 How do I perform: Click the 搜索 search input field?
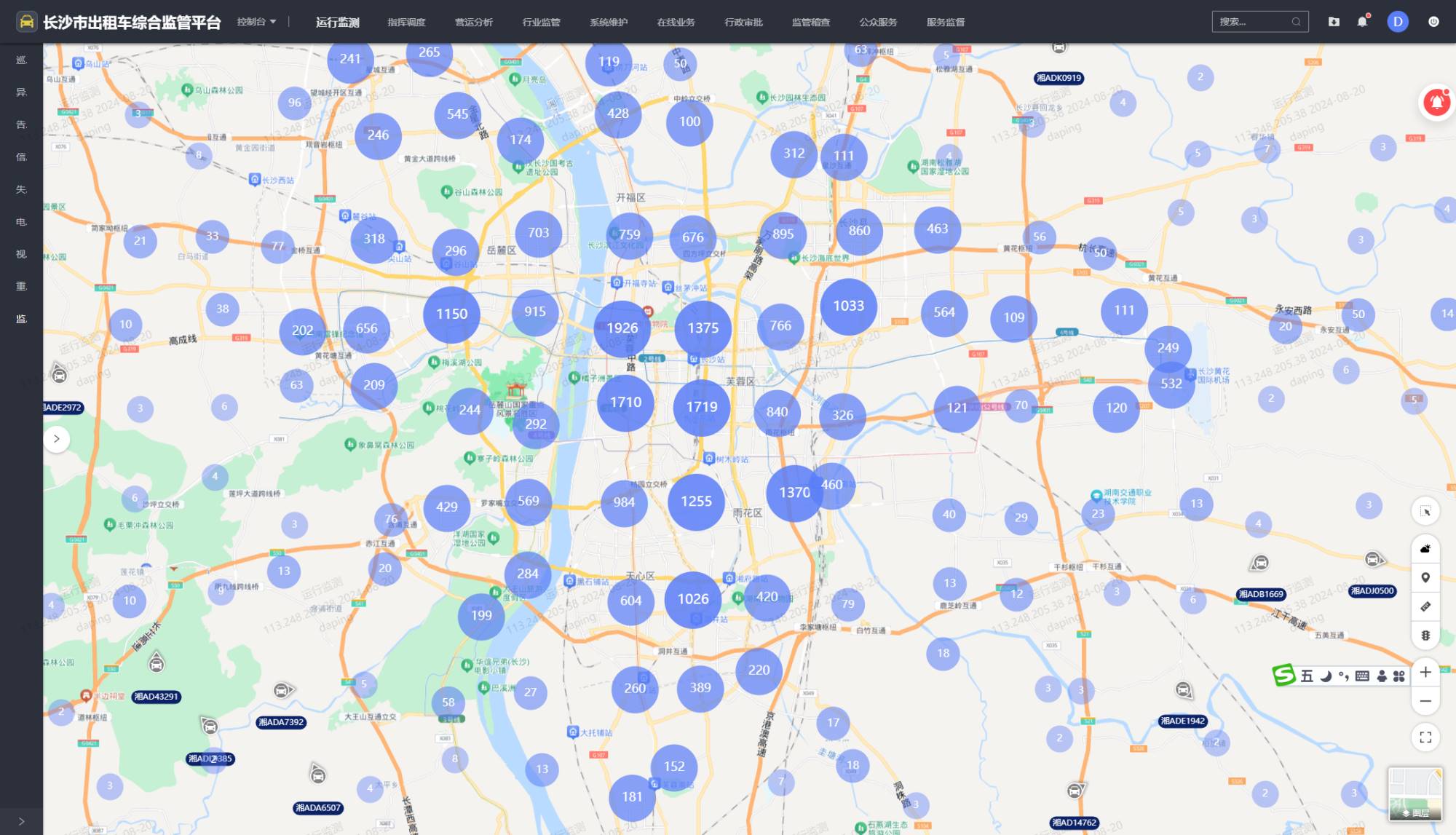(1252, 22)
